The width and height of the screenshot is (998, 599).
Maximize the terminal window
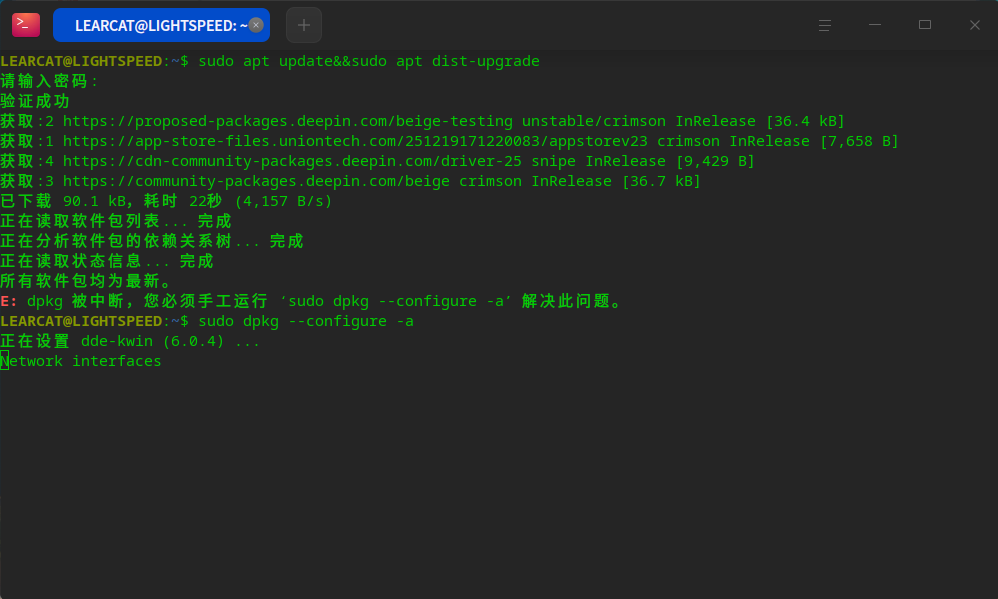point(925,25)
